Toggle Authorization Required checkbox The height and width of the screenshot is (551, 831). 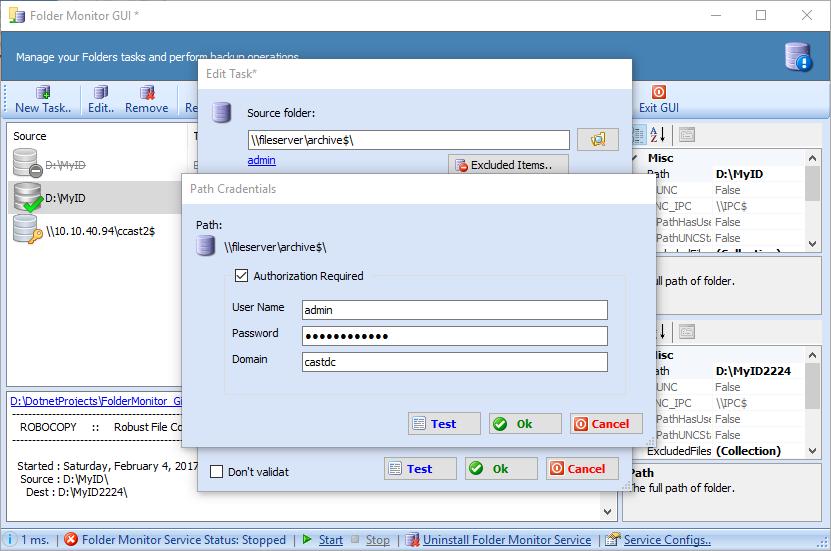(x=241, y=276)
